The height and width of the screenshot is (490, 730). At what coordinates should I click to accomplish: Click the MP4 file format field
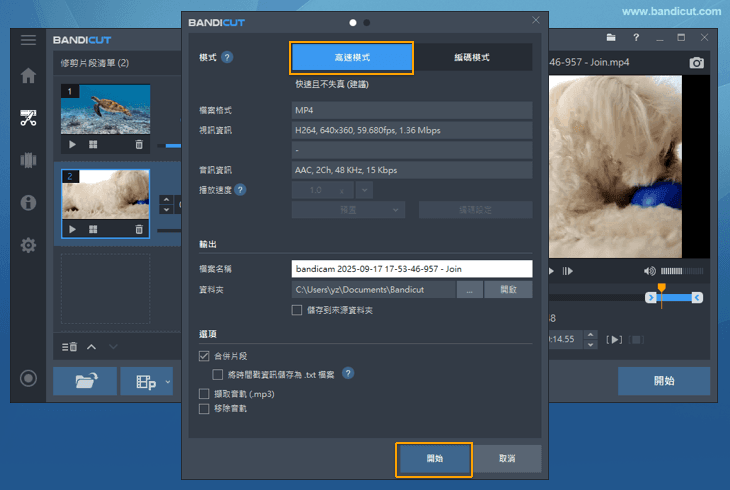[x=412, y=110]
